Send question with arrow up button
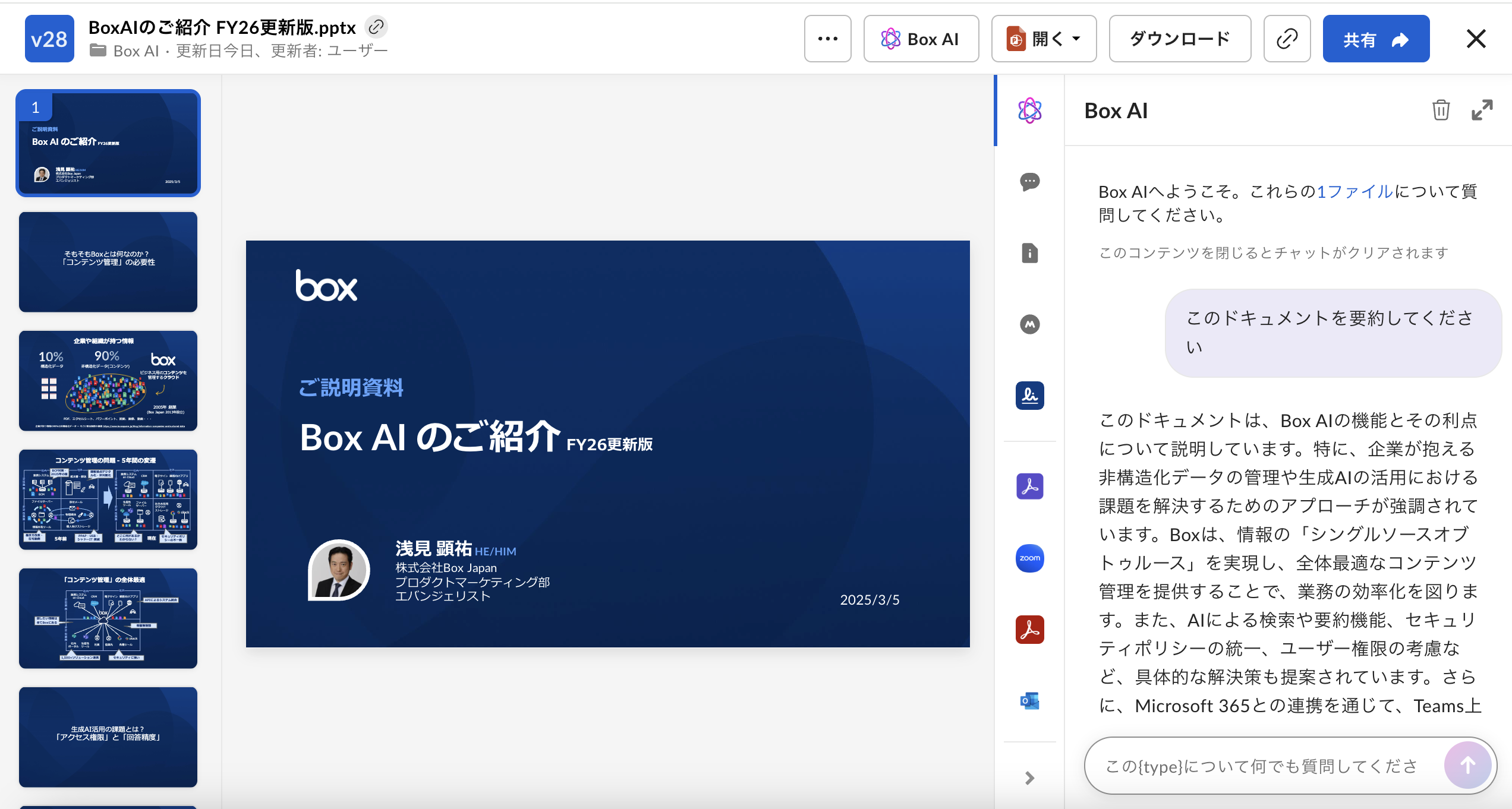The width and height of the screenshot is (1512, 809). point(1467,766)
